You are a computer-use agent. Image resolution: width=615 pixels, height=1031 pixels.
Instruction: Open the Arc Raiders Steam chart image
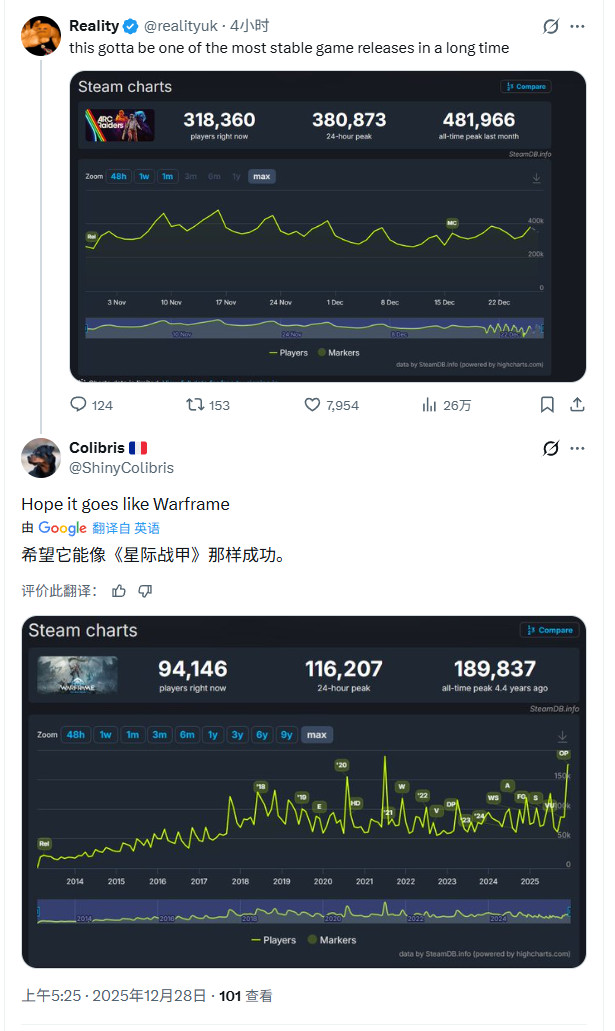click(x=327, y=225)
